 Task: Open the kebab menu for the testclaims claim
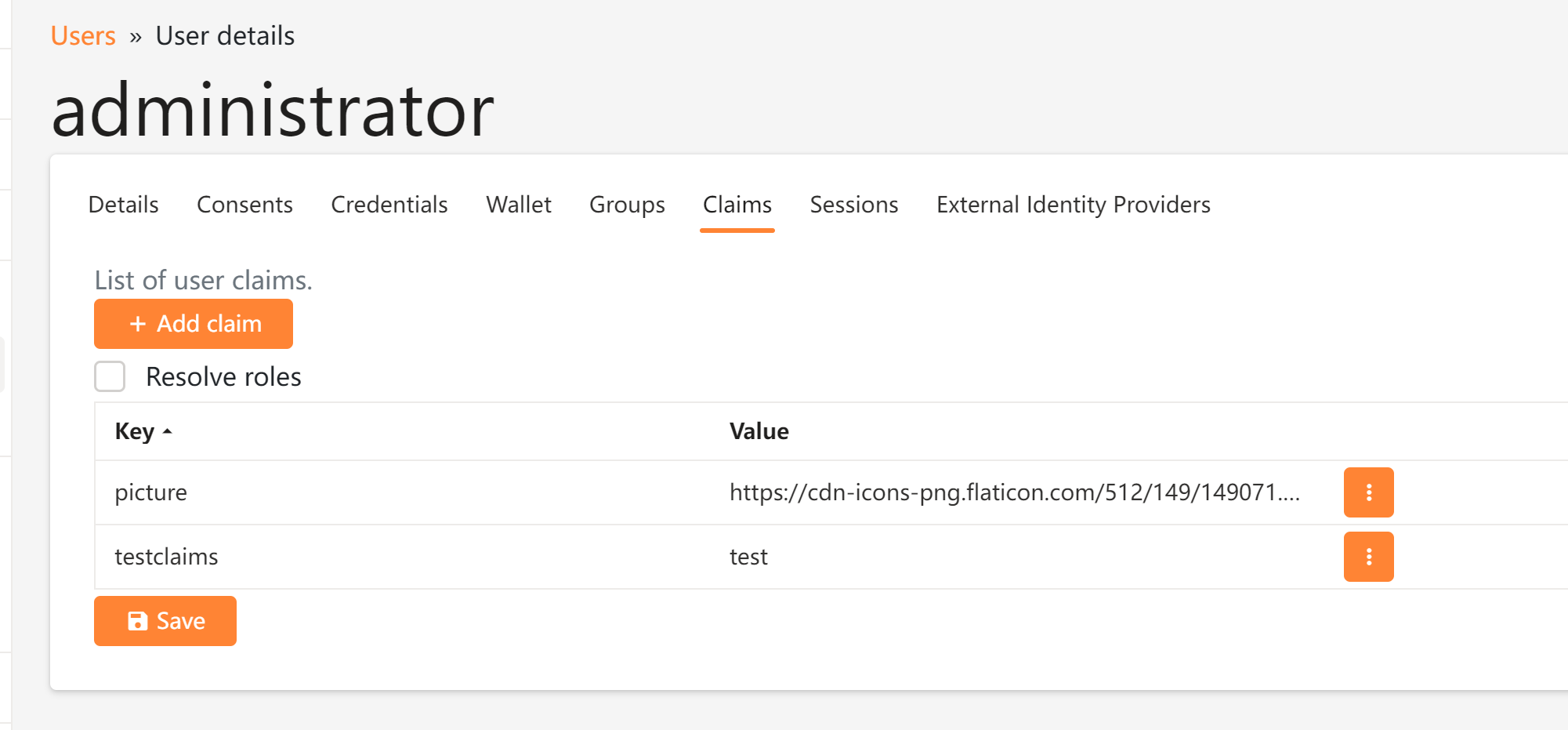tap(1368, 557)
